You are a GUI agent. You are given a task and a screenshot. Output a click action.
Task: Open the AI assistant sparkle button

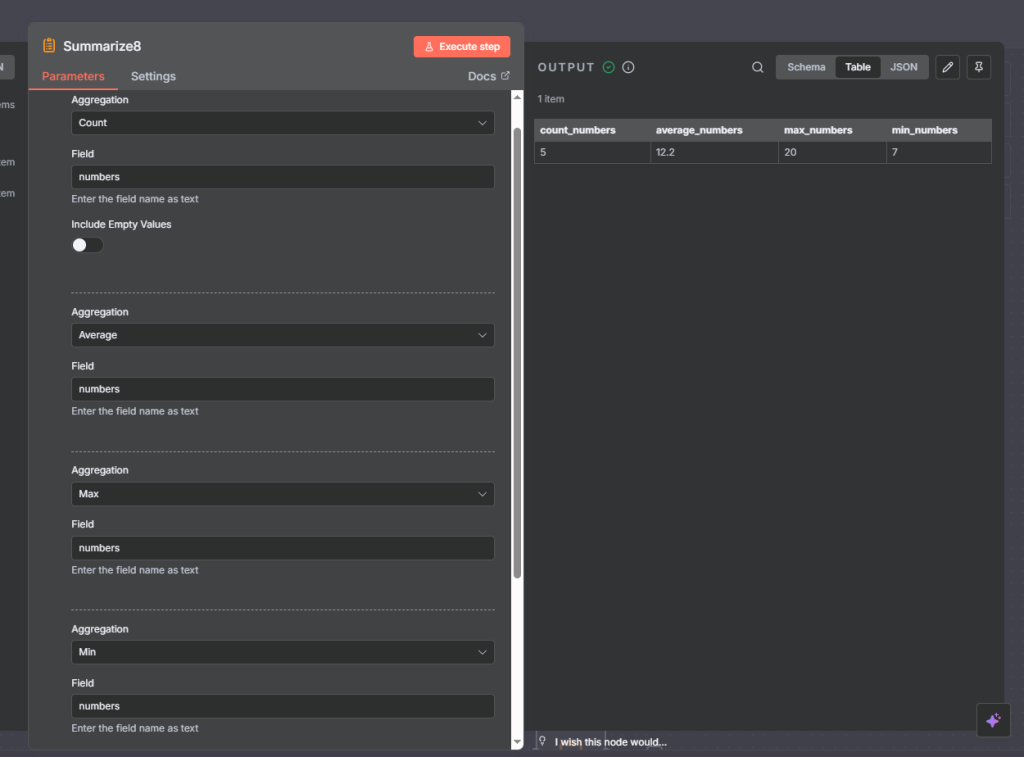pyautogui.click(x=993, y=720)
